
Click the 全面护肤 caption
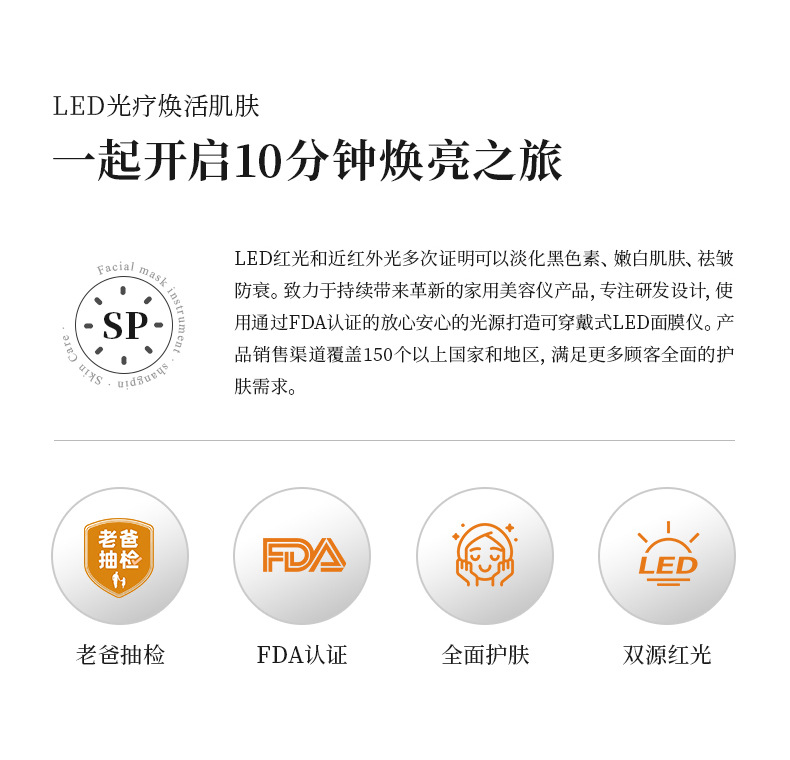point(485,655)
